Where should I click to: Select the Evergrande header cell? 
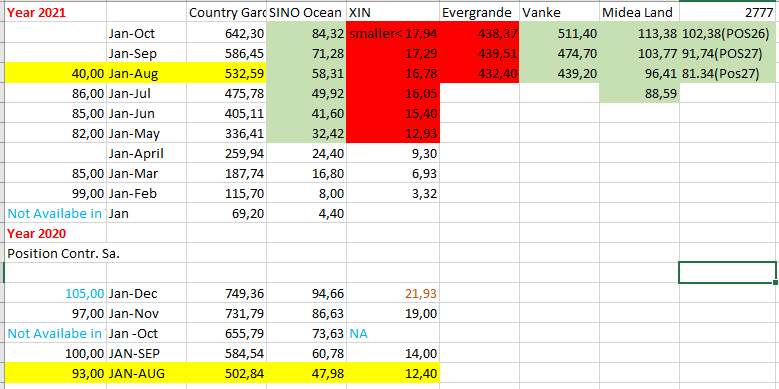click(x=479, y=12)
